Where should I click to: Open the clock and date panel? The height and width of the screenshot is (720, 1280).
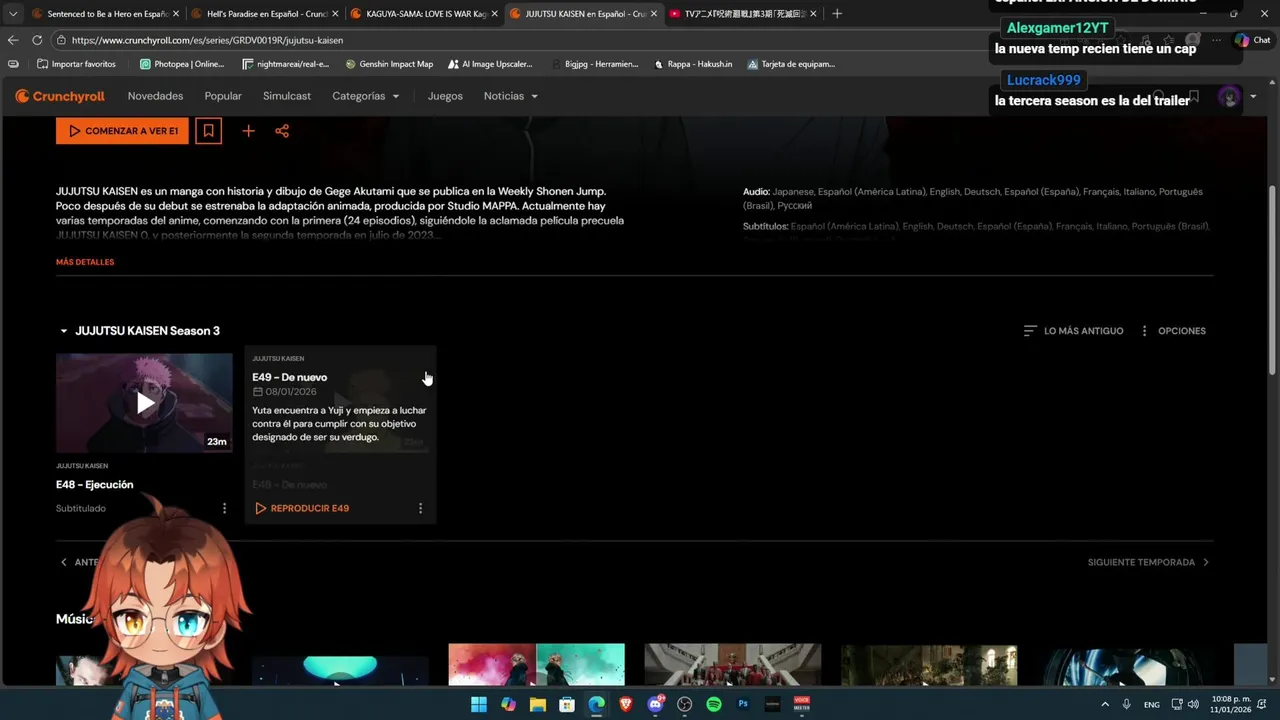point(1231,704)
